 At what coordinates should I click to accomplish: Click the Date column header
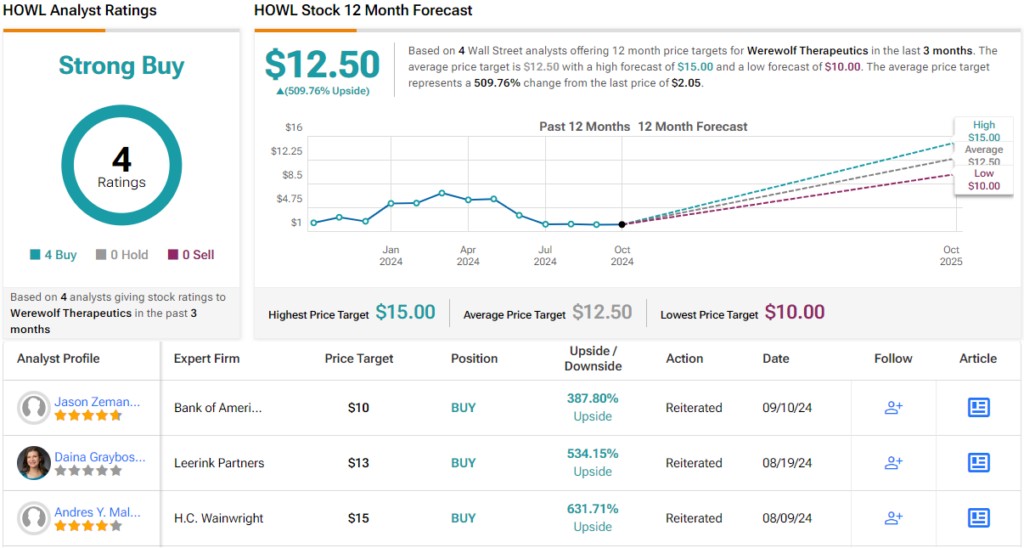click(775, 359)
